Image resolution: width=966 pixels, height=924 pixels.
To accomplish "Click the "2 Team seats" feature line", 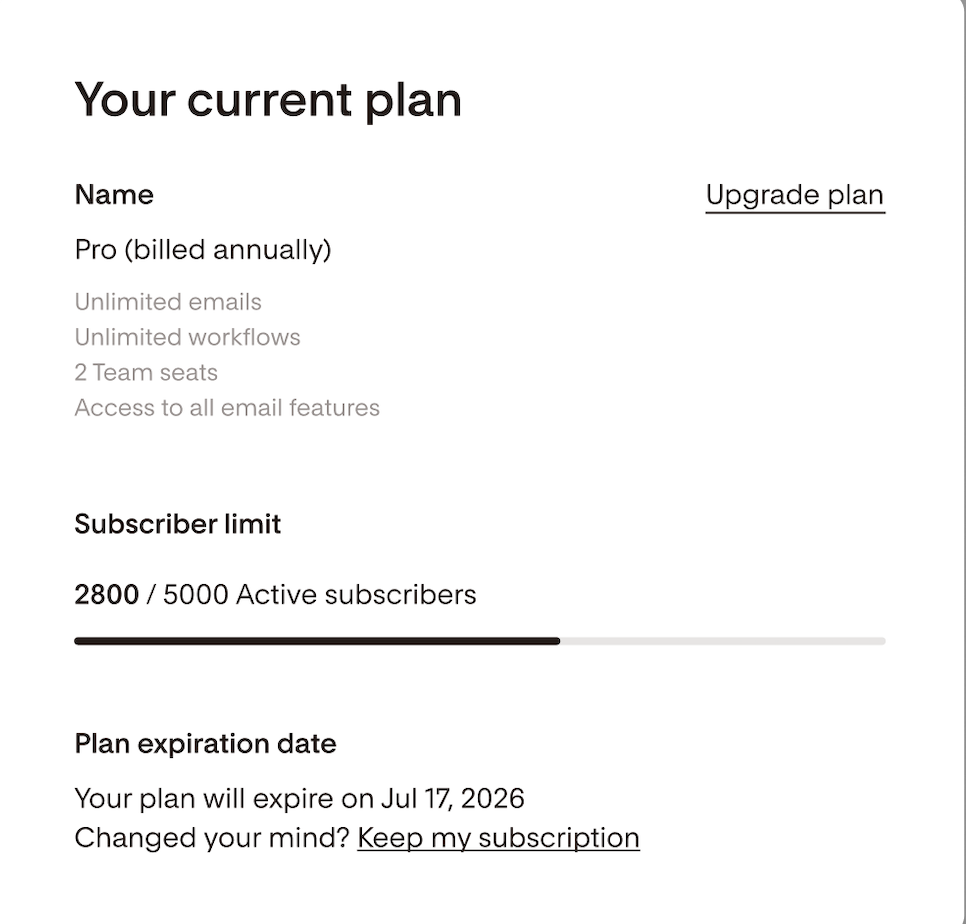I will point(146,372).
